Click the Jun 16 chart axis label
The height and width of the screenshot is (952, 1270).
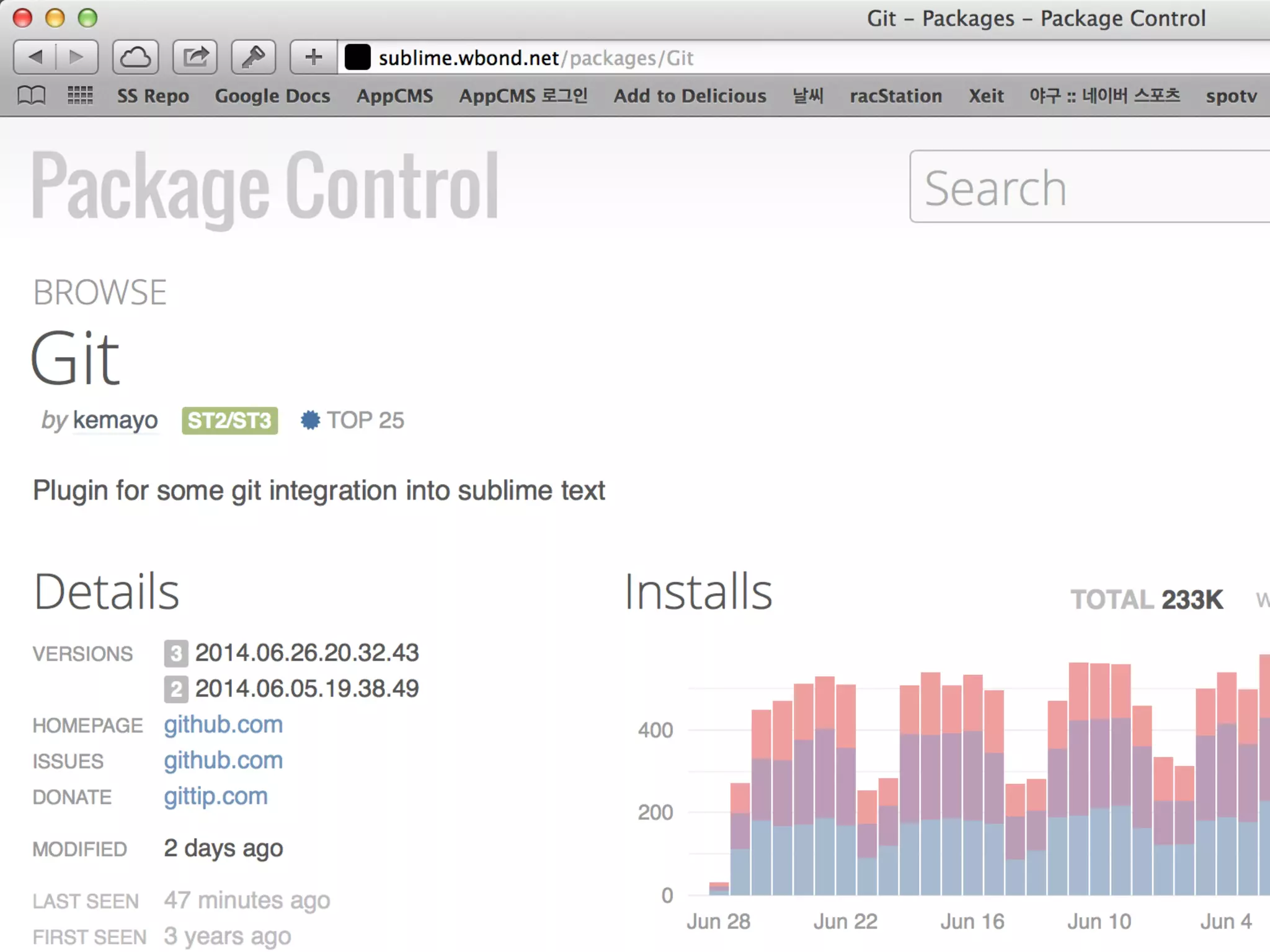pos(972,922)
